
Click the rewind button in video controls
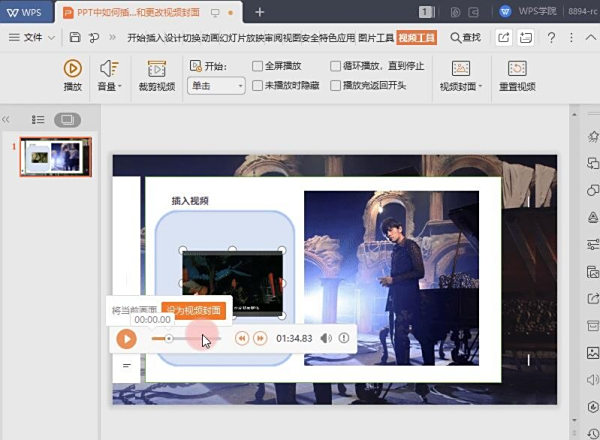pyautogui.click(x=242, y=338)
